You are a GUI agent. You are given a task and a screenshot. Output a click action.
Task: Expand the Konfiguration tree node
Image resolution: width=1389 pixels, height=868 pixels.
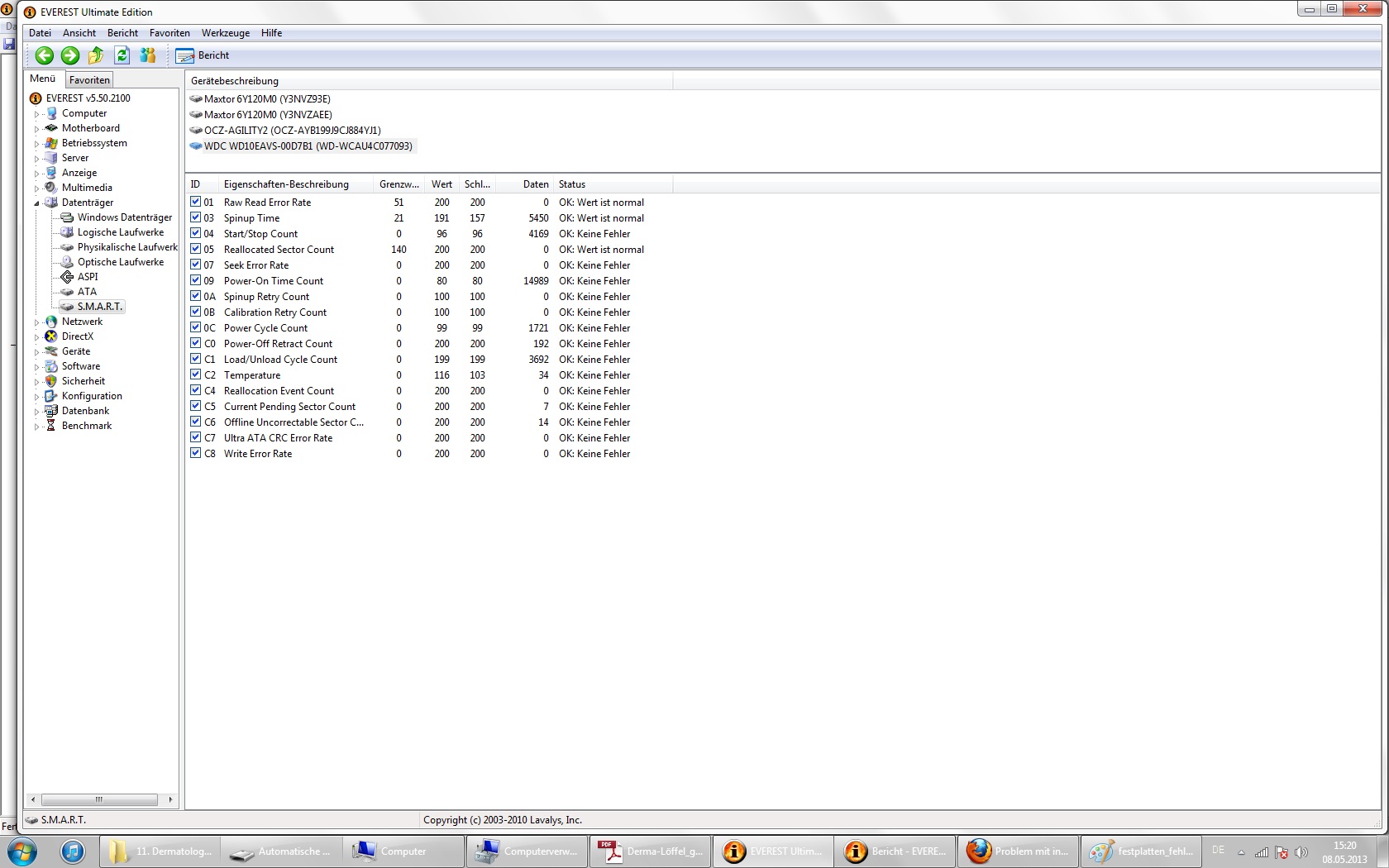36,397
